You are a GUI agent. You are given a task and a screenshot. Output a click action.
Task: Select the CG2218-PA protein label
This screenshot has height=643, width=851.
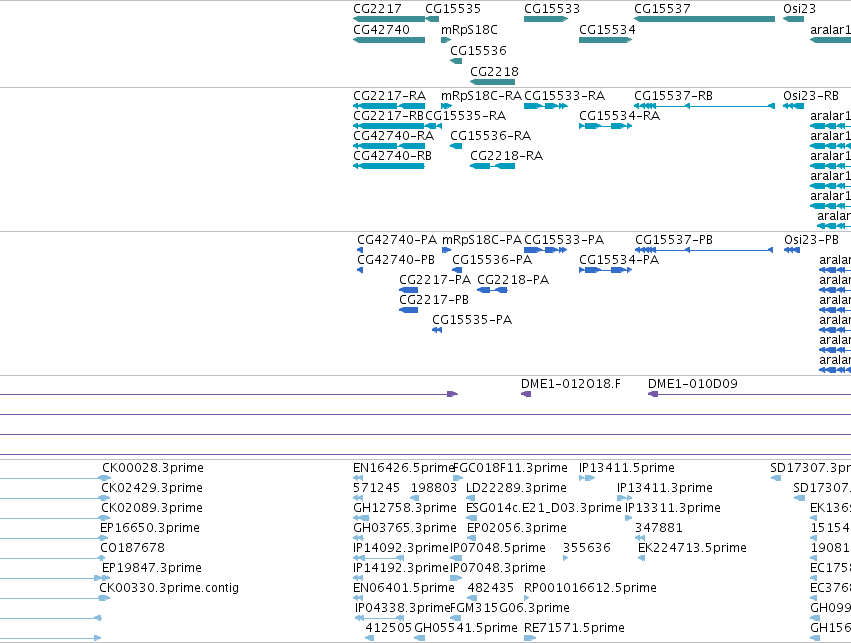(513, 281)
